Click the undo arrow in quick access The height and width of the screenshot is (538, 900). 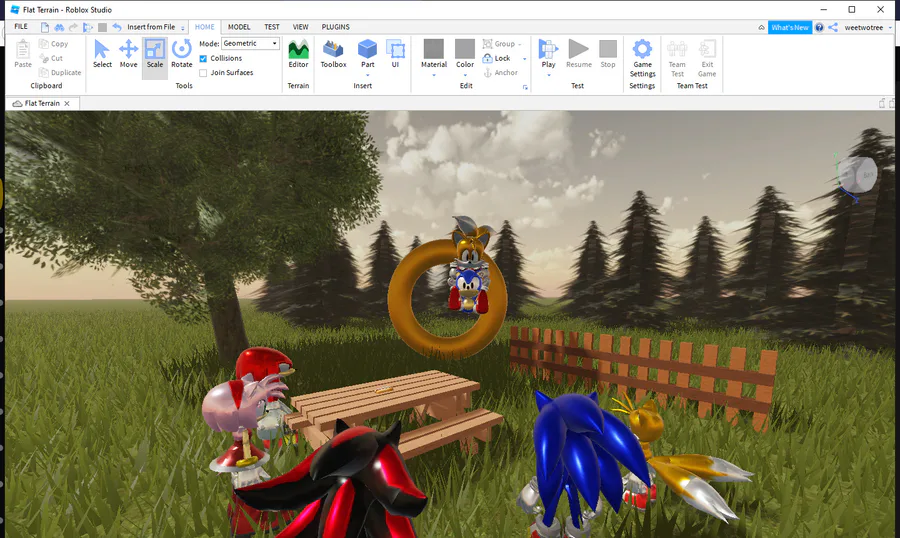click(x=117, y=27)
